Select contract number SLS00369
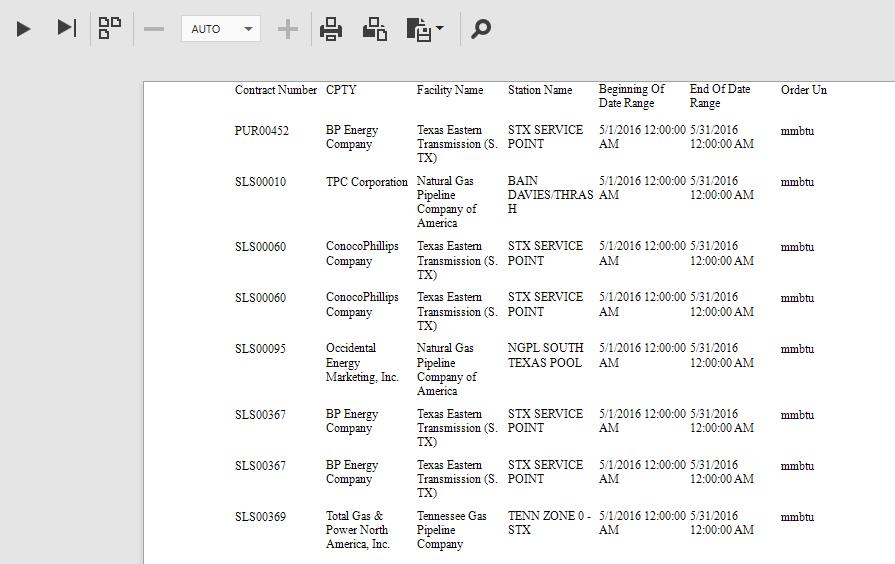Screen dimensions: 895x564 click(x=260, y=517)
